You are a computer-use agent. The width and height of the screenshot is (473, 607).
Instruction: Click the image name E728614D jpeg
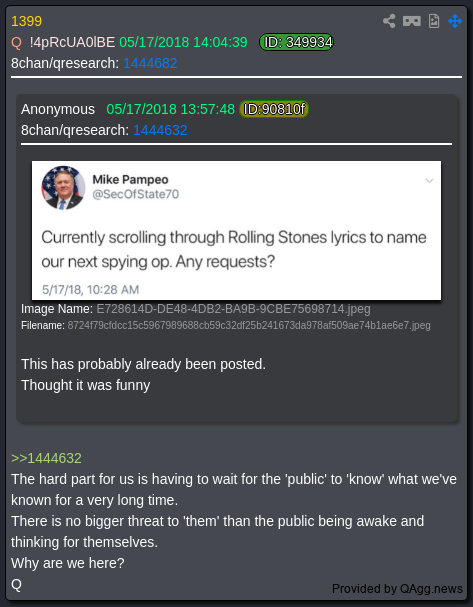coord(233,309)
